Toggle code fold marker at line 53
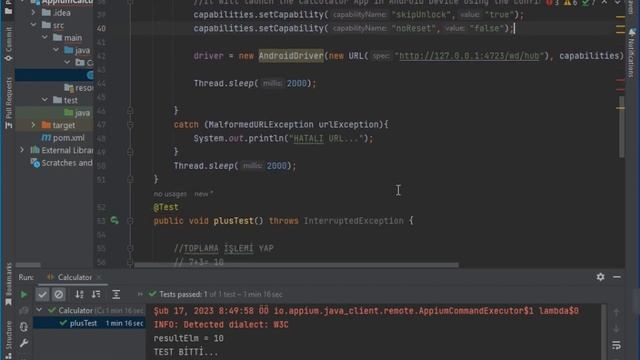This screenshot has height=360, width=640. (x=130, y=221)
